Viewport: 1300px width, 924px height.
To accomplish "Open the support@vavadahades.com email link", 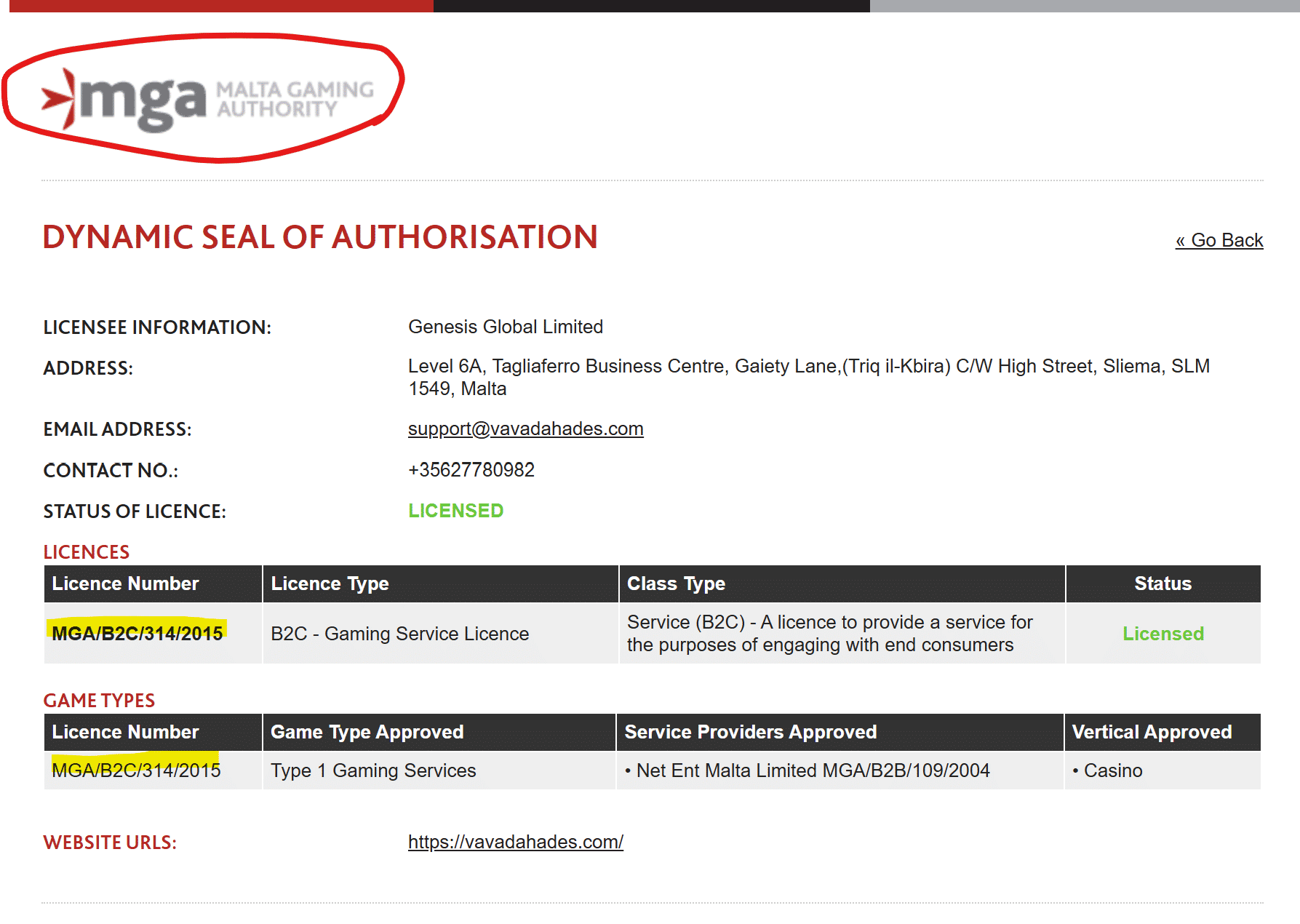I will [525, 429].
